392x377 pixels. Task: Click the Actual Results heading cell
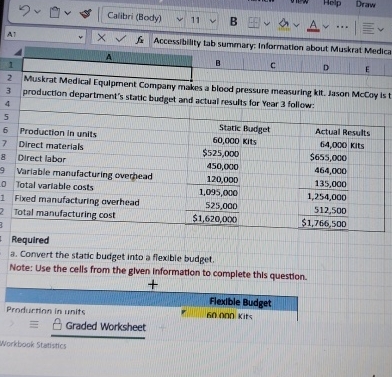(x=342, y=132)
